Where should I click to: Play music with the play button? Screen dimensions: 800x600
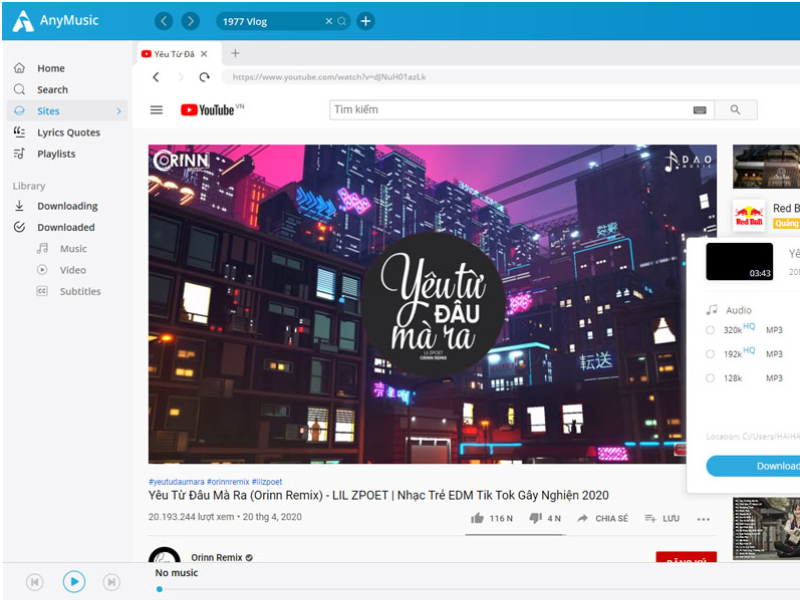[74, 582]
